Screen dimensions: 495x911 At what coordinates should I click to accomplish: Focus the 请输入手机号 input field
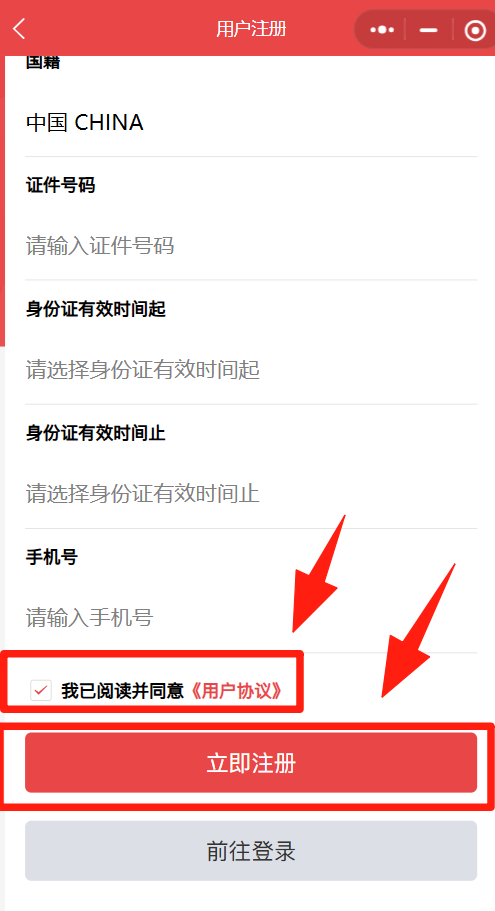click(251, 618)
